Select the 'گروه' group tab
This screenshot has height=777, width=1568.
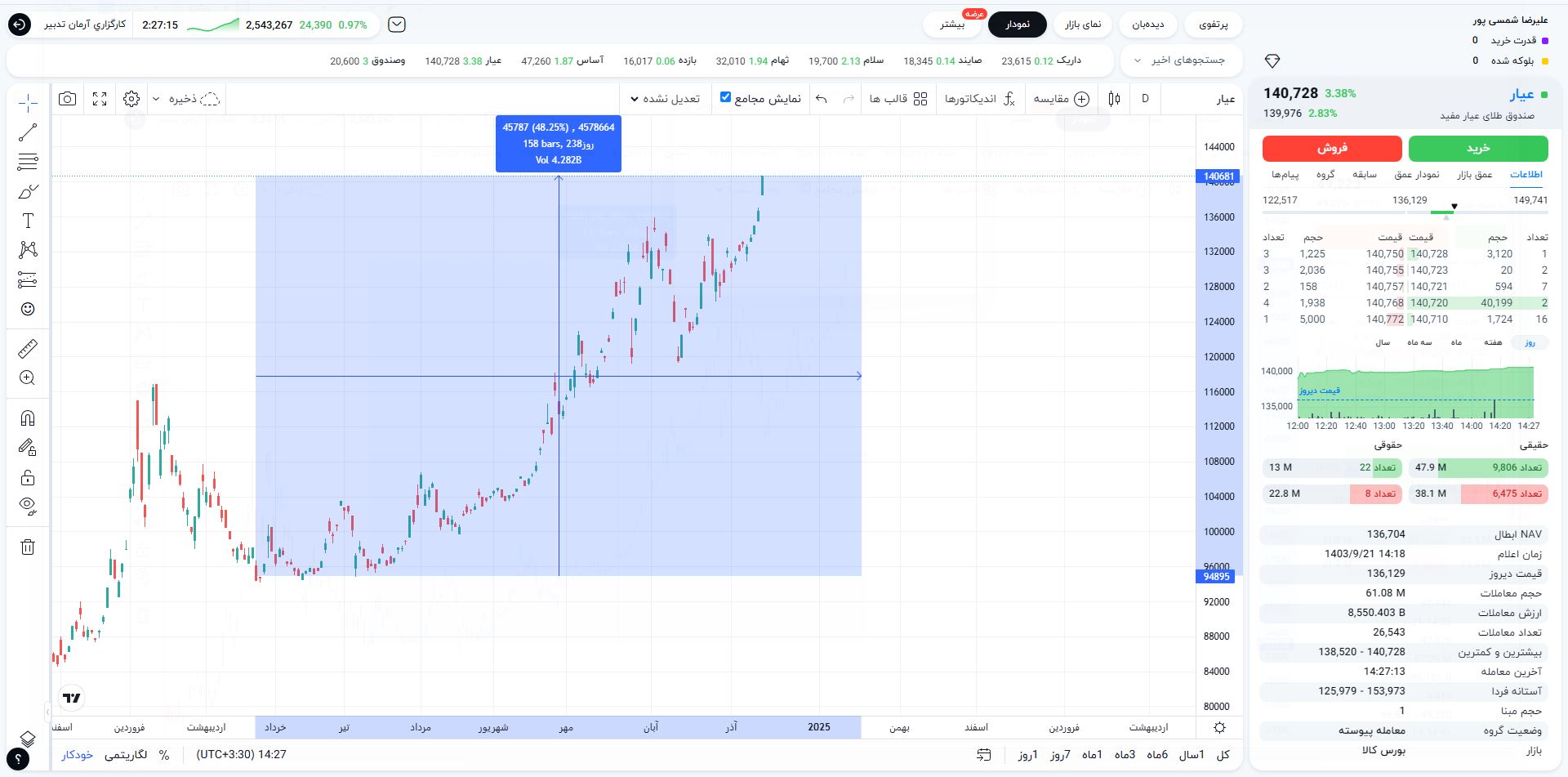click(x=1325, y=174)
